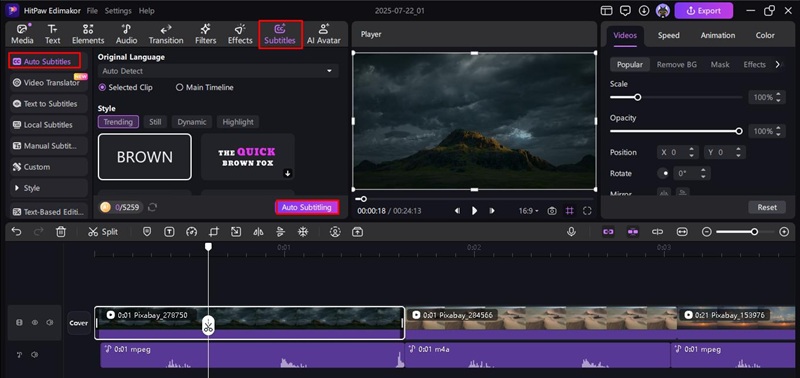This screenshot has height=378, width=800.
Task: Open the speed gauge tool in the timeline toolbar
Action: point(191,232)
